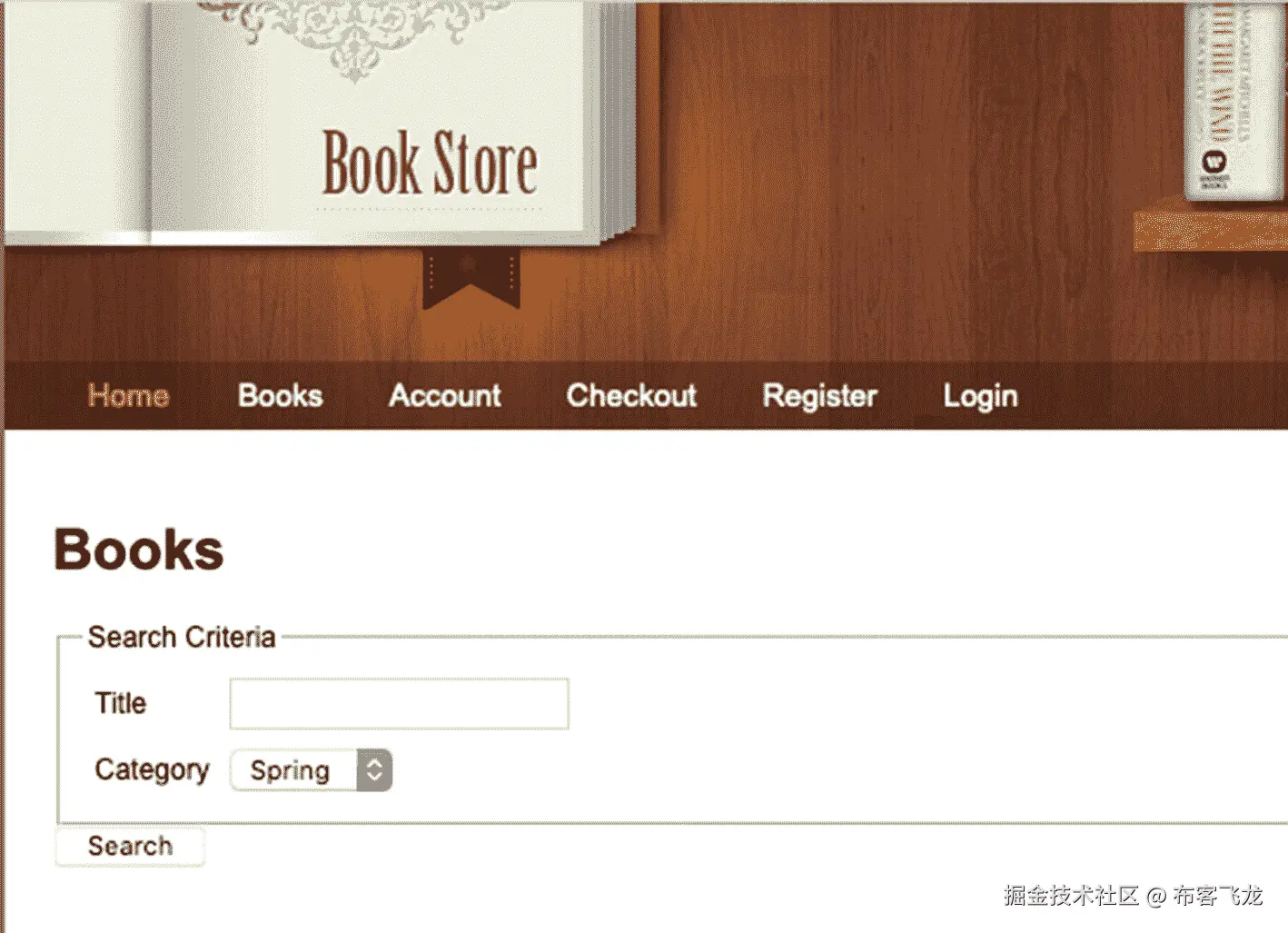Navigate to the Checkout page
This screenshot has width=1288, height=933.
point(631,395)
